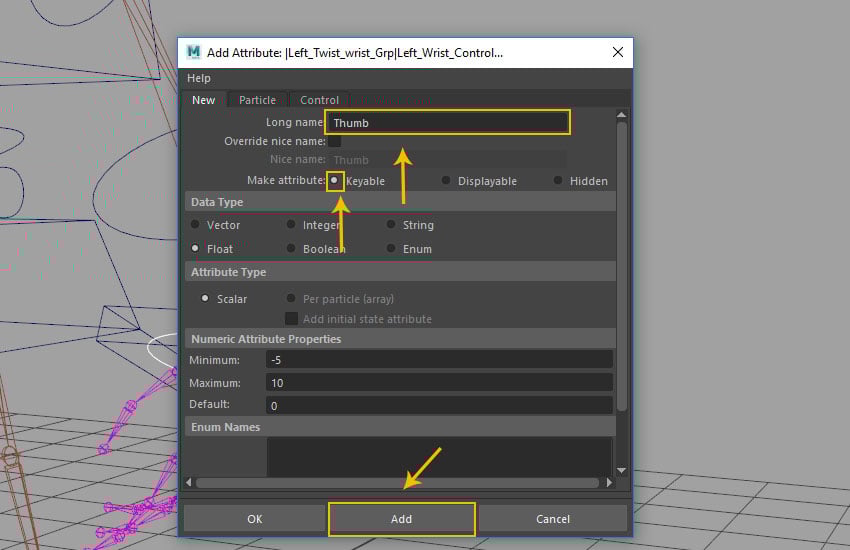Choose the Float data type
This screenshot has height=550, width=850.
pos(195,248)
